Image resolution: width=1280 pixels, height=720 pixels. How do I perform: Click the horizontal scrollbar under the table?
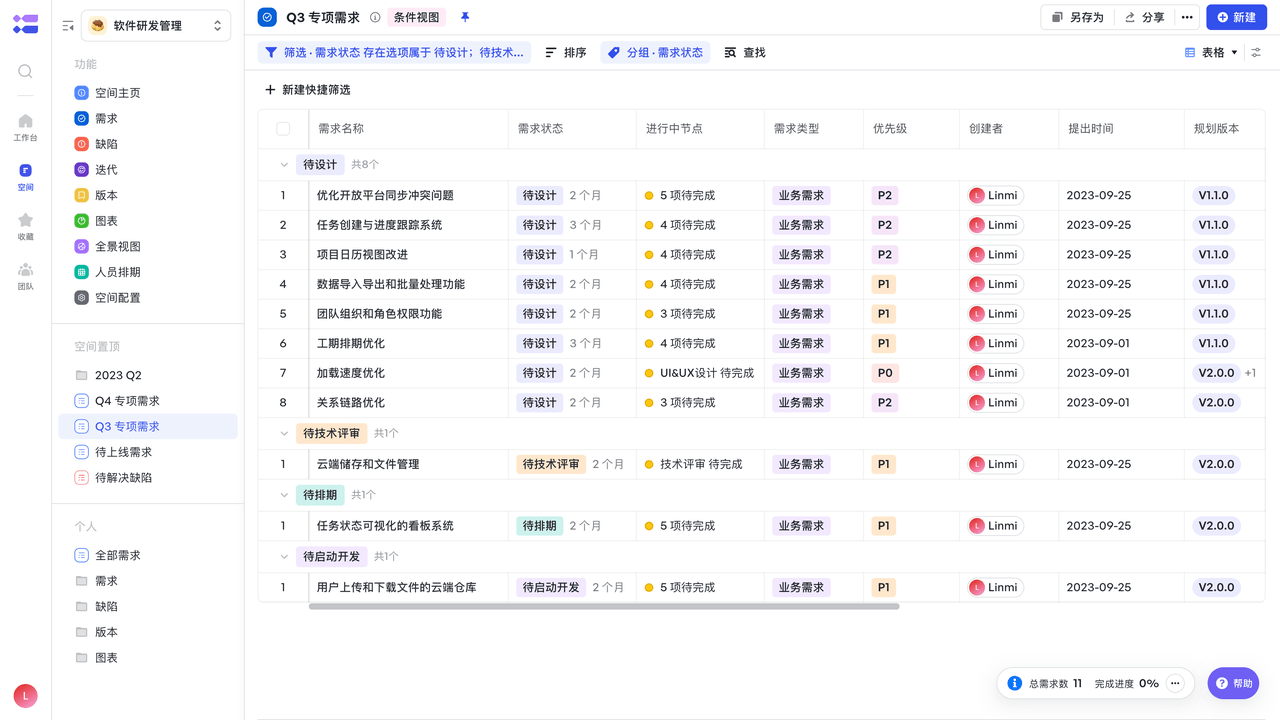point(604,606)
